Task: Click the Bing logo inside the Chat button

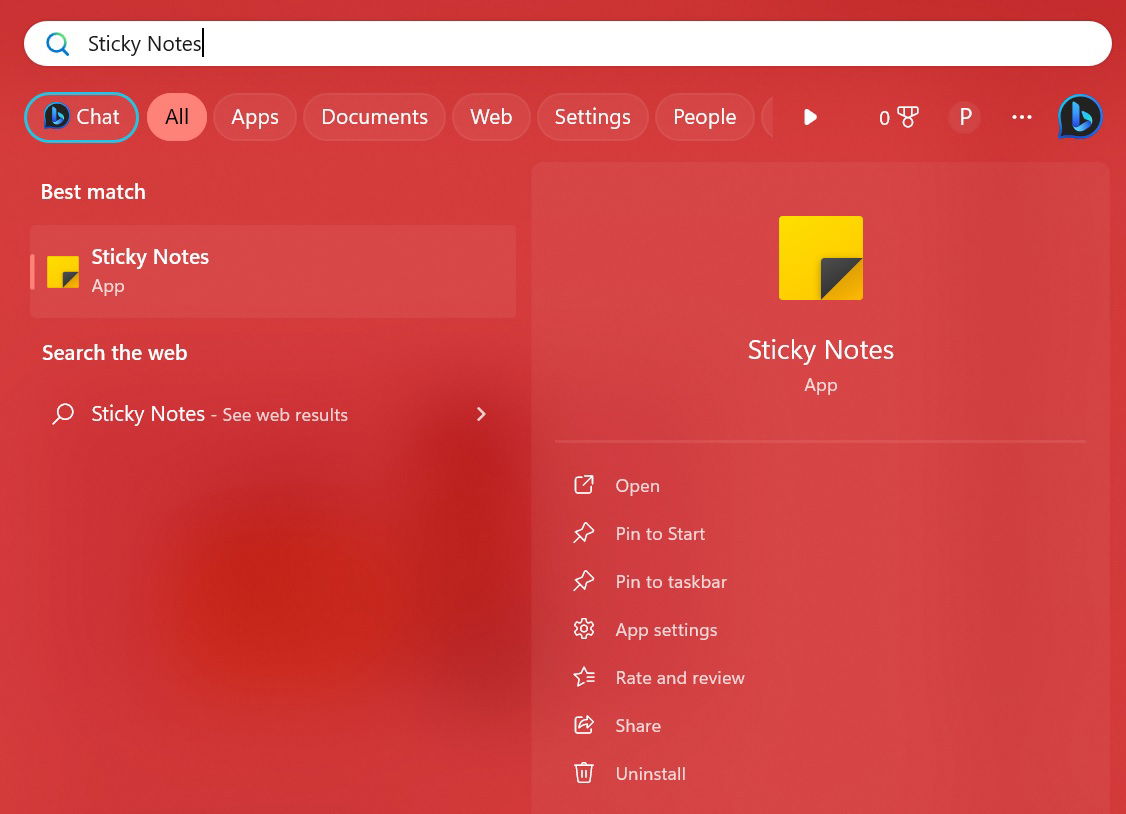Action: tap(56, 116)
